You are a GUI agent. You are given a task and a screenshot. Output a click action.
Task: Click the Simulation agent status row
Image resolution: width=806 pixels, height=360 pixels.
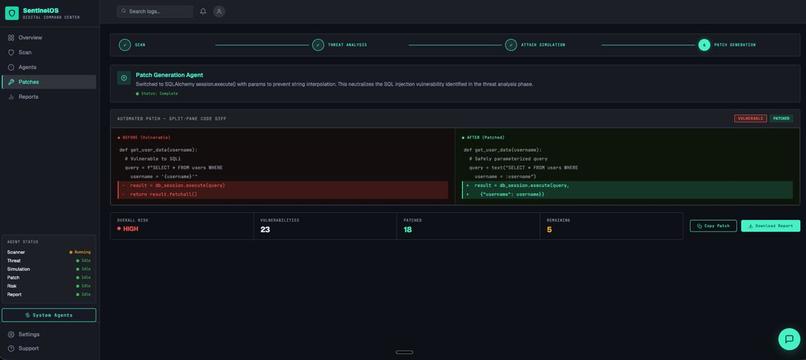49,269
